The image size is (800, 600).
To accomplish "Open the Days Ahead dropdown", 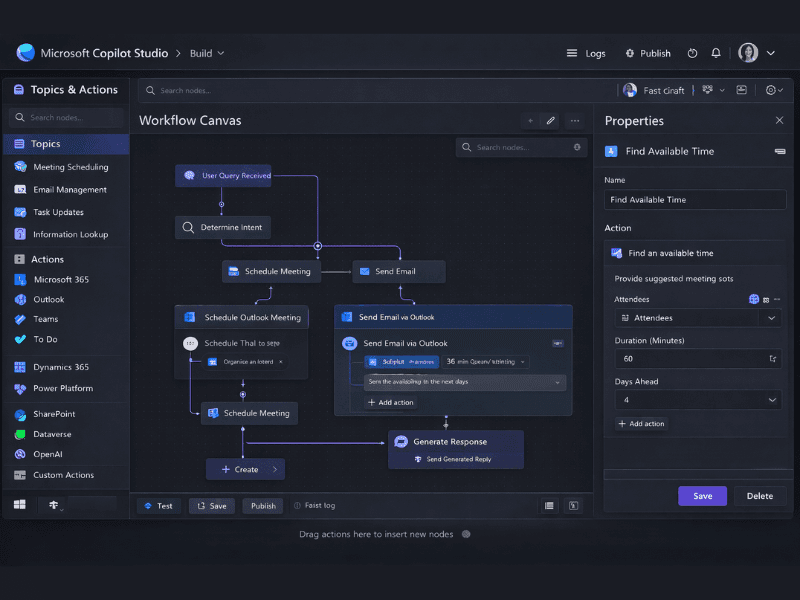I will tap(772, 399).
